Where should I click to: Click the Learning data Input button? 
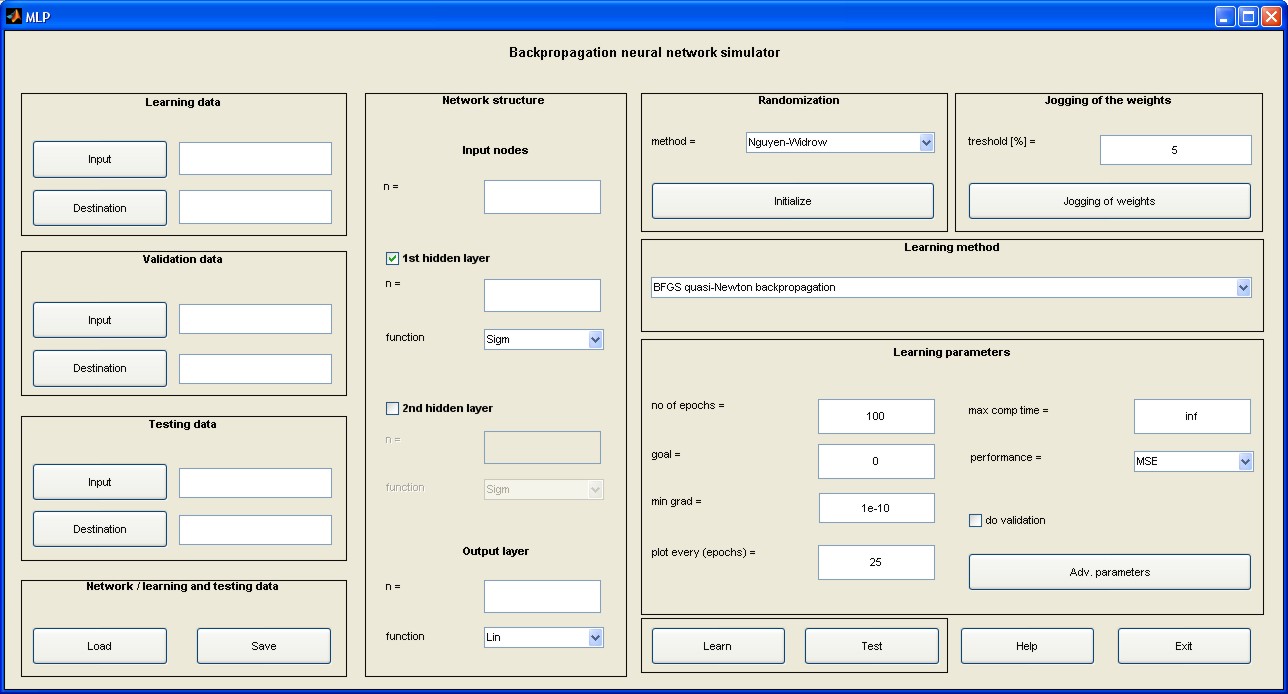100,159
